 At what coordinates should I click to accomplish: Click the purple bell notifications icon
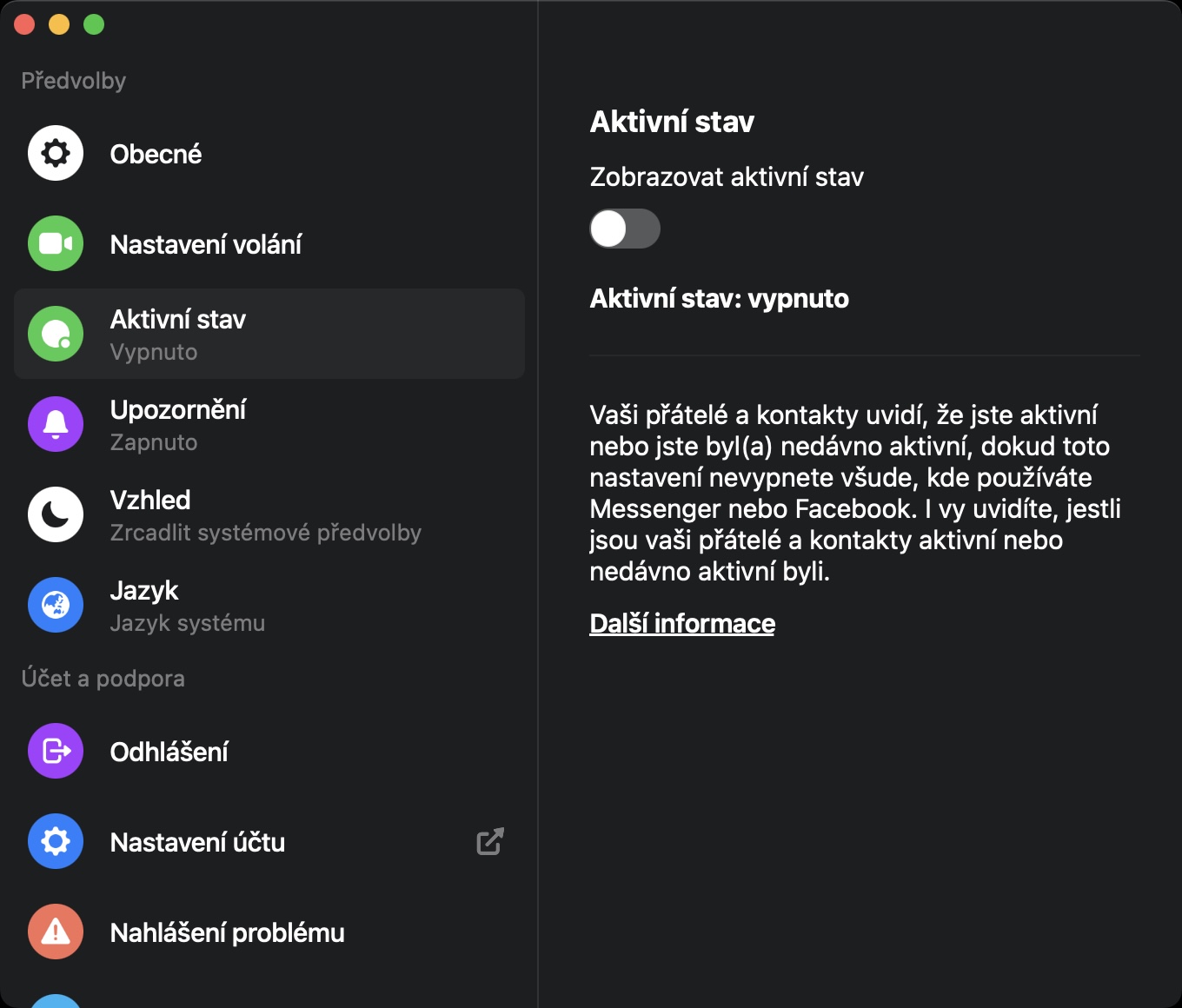[56, 424]
